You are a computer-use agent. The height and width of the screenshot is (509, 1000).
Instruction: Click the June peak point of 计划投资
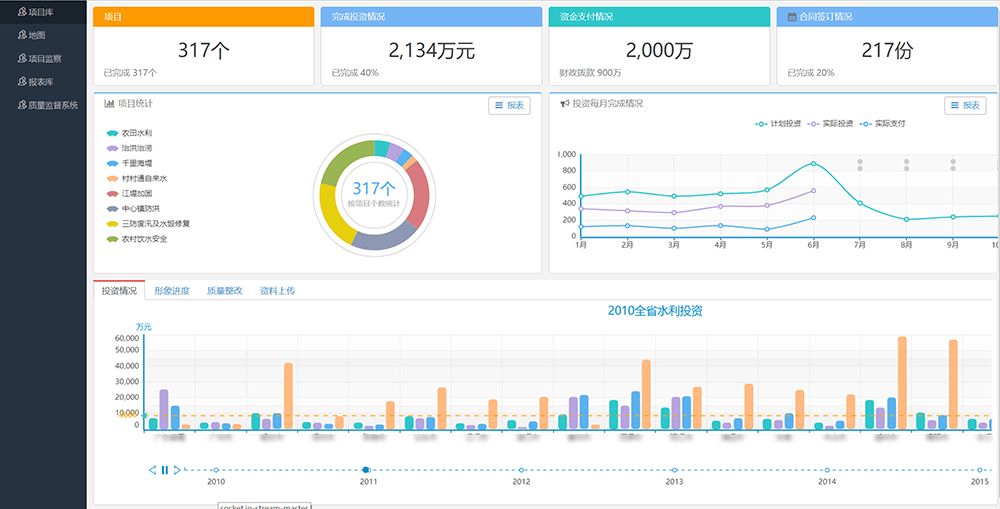click(x=813, y=163)
